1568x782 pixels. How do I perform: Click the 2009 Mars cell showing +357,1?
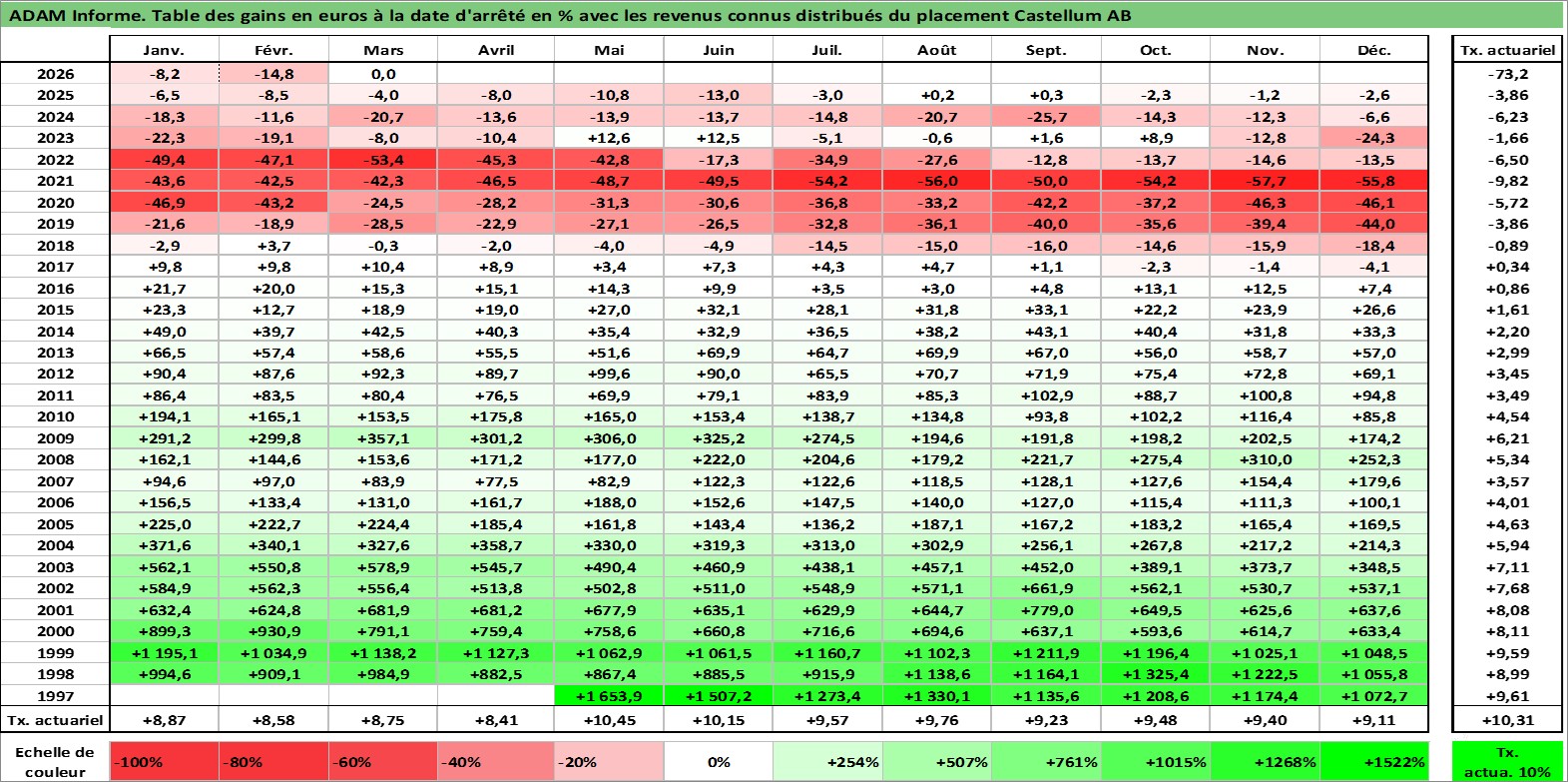point(383,438)
